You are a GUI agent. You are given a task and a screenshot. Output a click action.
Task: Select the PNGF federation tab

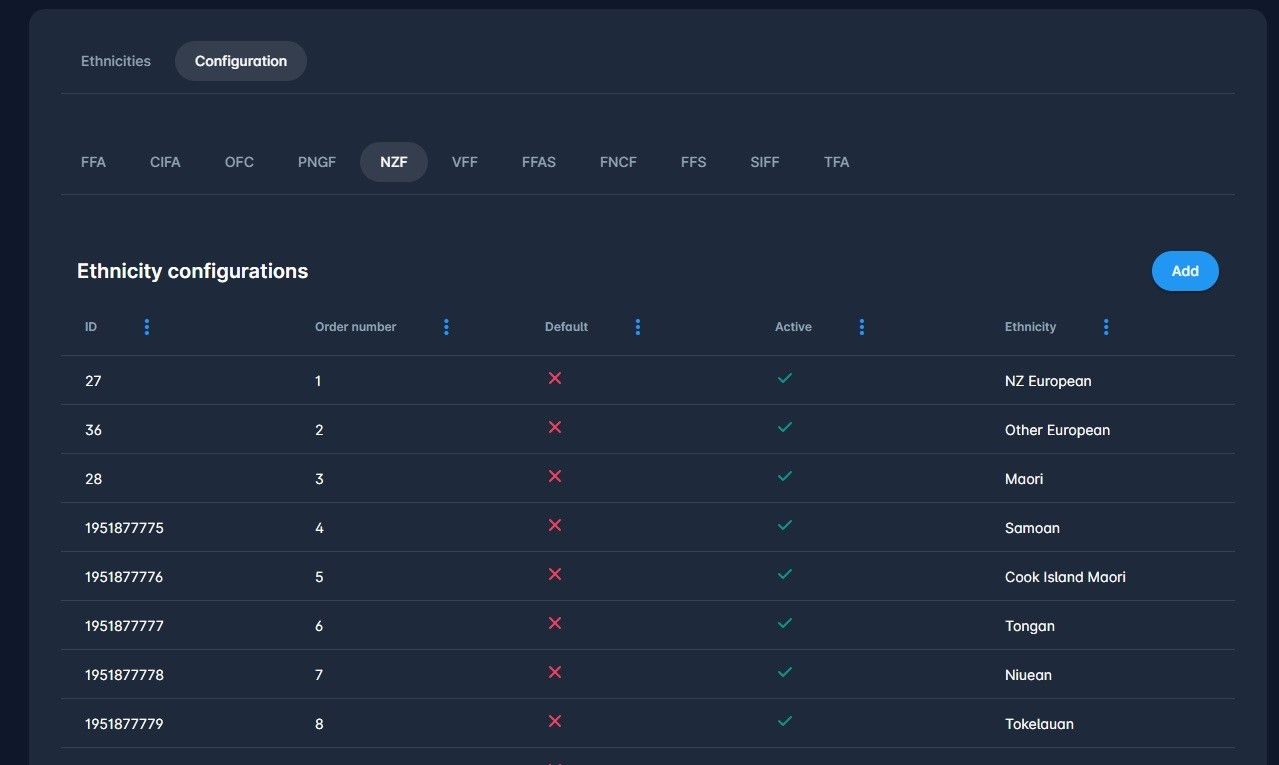(x=317, y=162)
